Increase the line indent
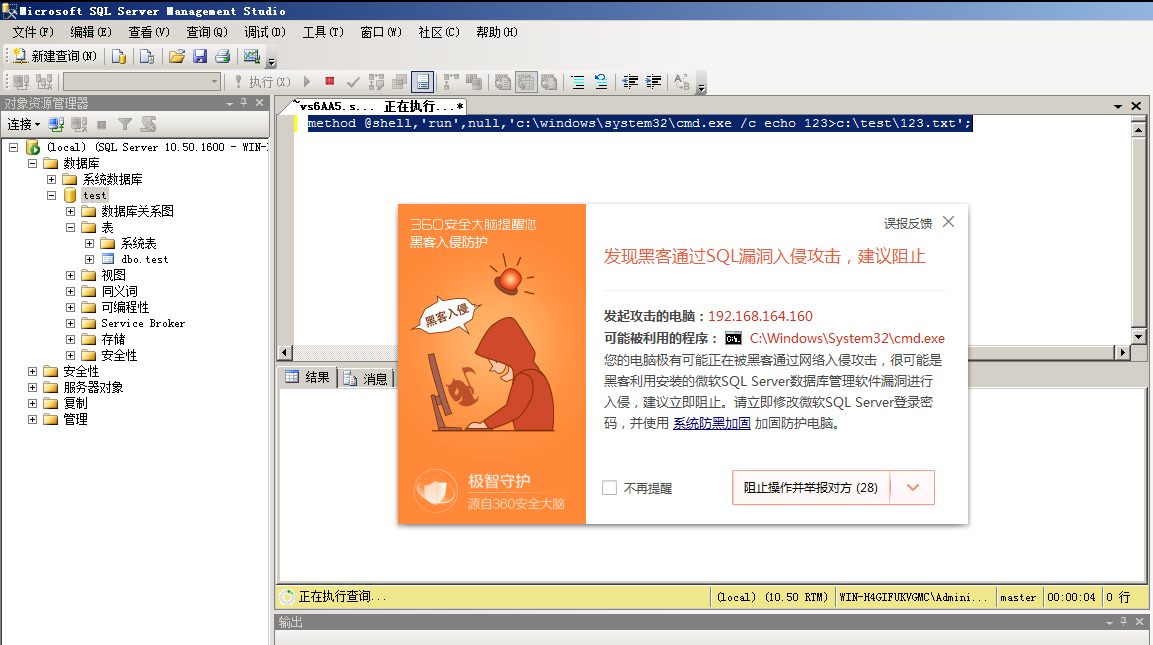The width and height of the screenshot is (1153, 645). [x=653, y=82]
